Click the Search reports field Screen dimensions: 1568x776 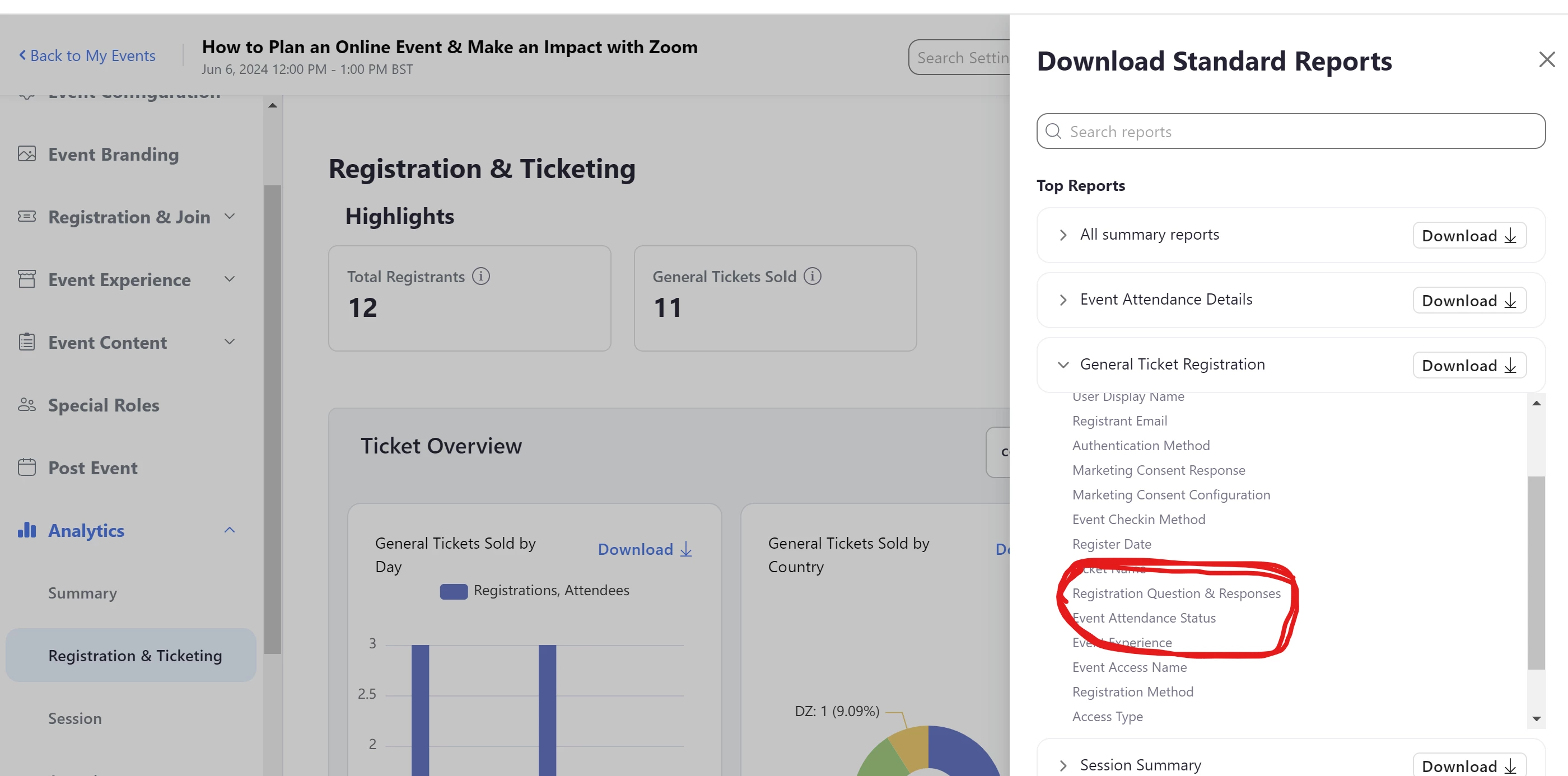tap(1290, 132)
